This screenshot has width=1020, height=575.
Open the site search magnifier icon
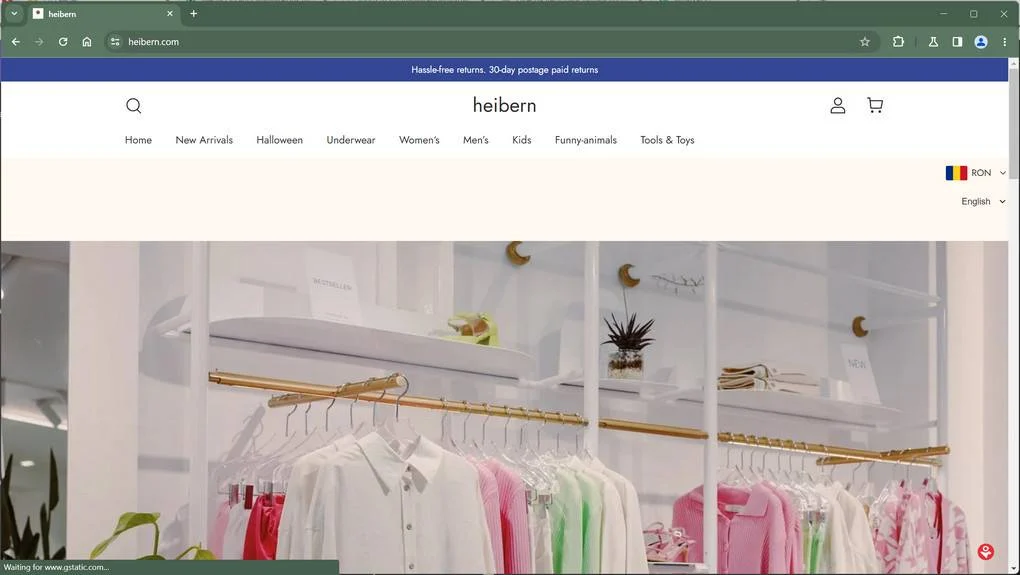coord(133,105)
